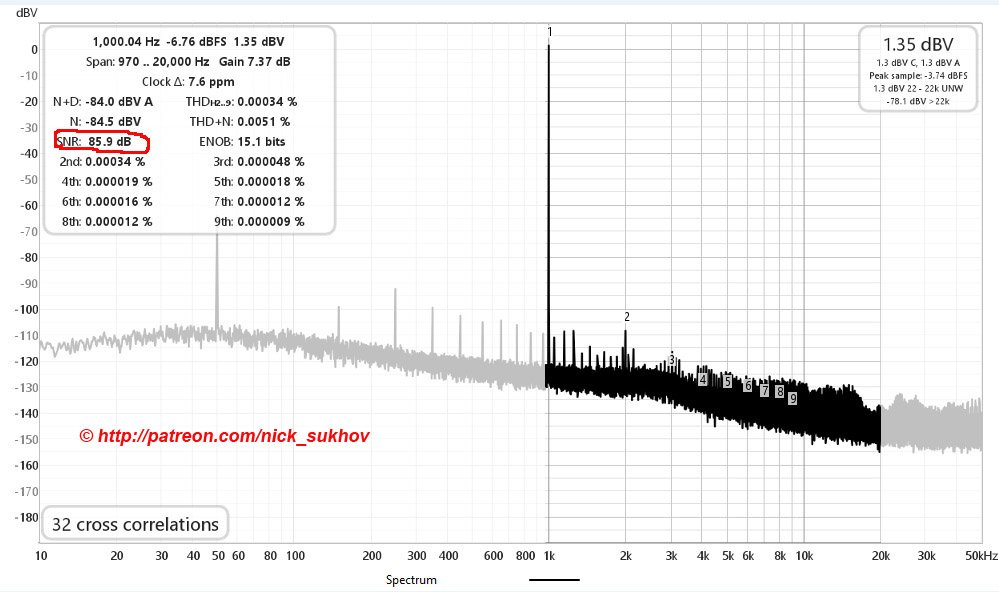
Task: Click the harmonic marker labeled 4
Action: point(702,380)
